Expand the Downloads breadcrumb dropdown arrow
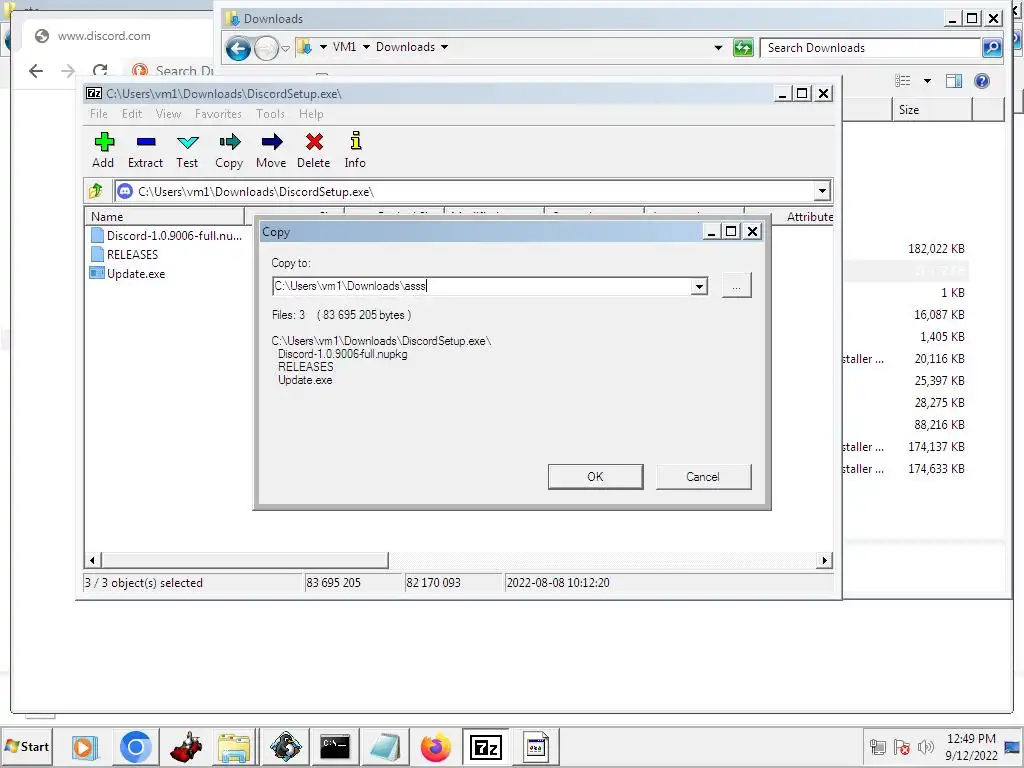Viewport: 1024px width, 768px height. click(445, 47)
